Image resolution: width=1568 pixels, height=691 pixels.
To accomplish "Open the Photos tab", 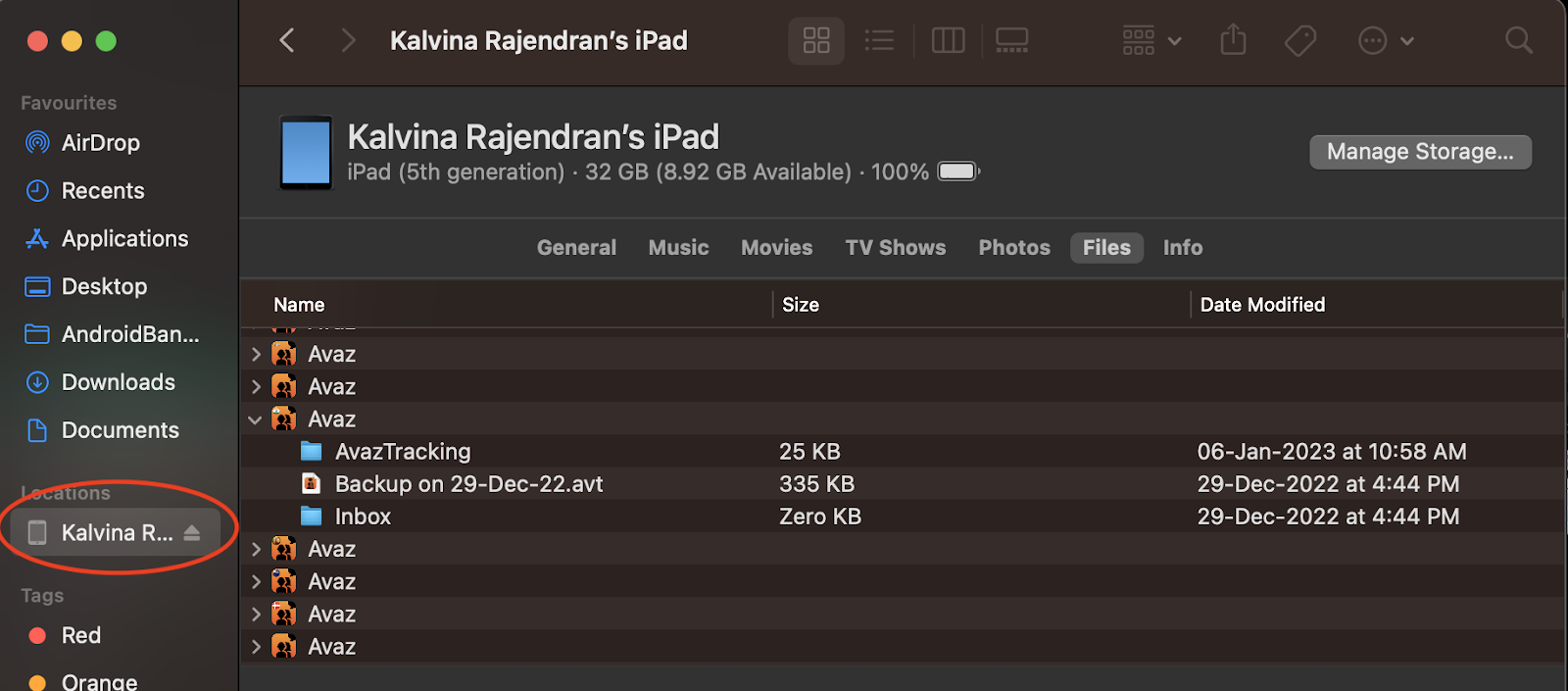I will pyautogui.click(x=1014, y=248).
